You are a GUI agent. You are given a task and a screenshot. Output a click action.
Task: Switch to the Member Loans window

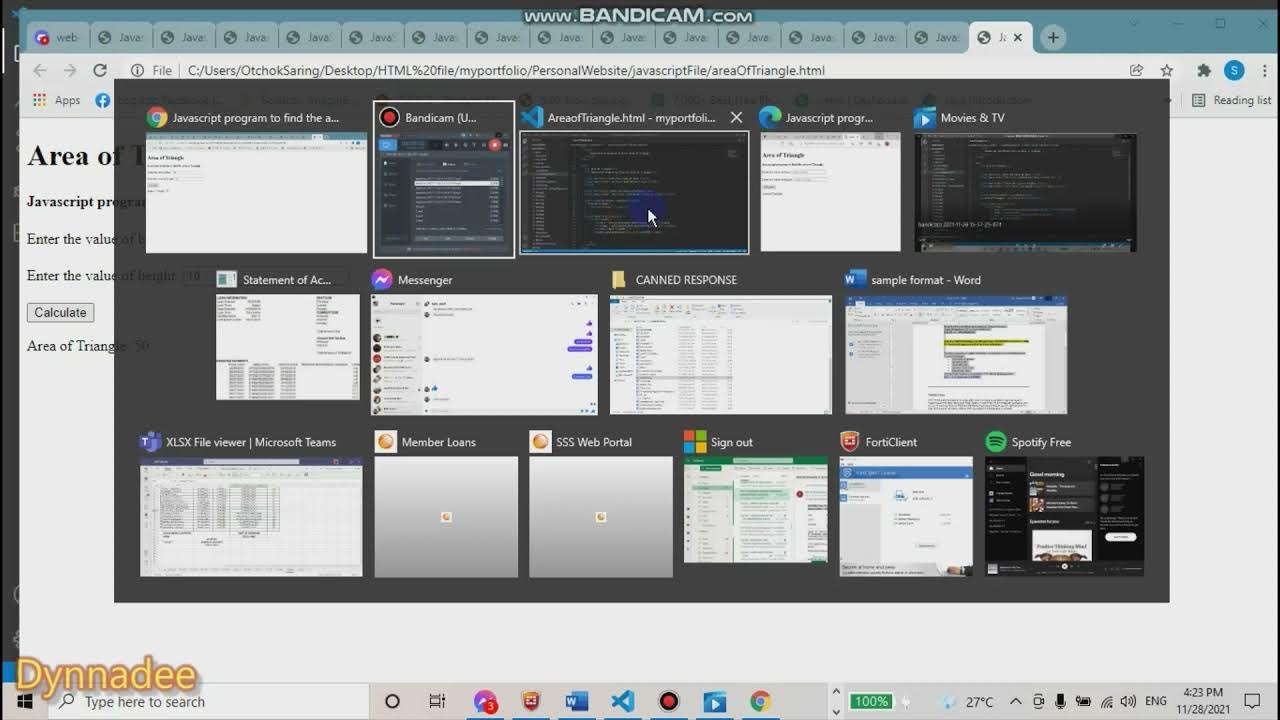[x=446, y=503]
